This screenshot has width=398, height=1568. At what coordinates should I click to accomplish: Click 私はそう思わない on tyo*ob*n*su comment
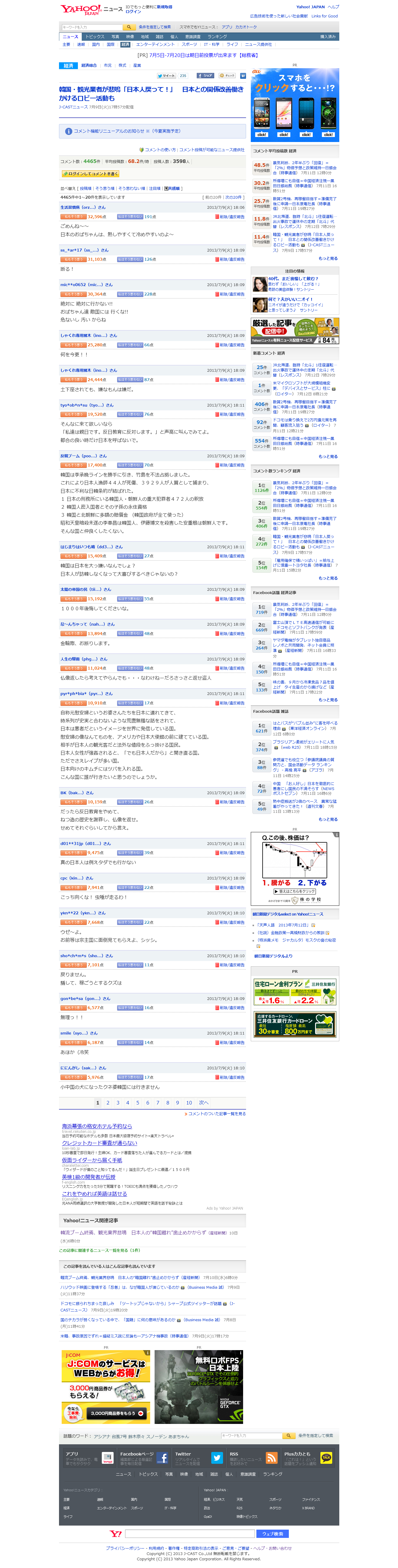pyautogui.click(x=130, y=414)
